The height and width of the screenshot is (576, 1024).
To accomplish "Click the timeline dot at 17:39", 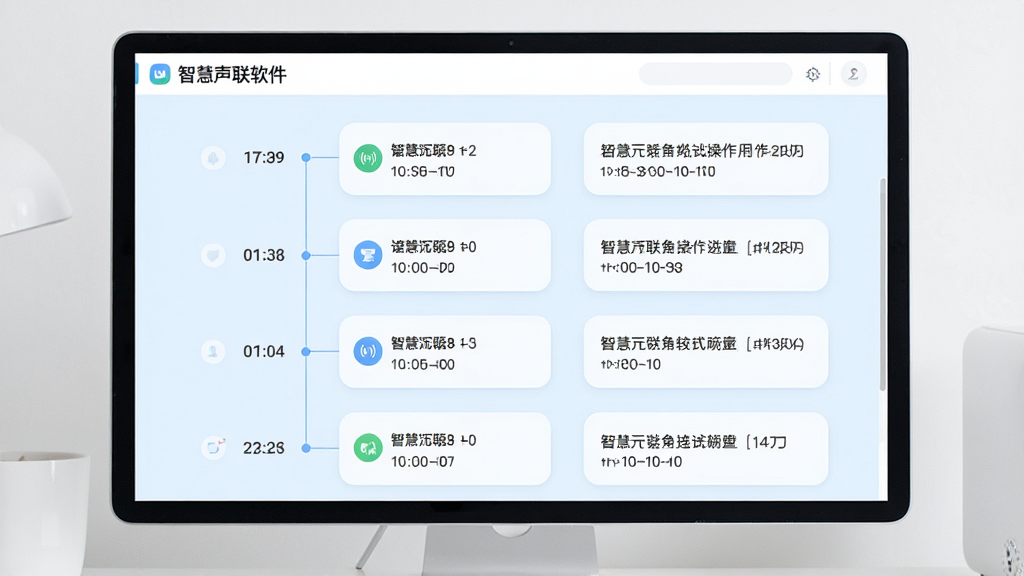I will click(x=306, y=157).
